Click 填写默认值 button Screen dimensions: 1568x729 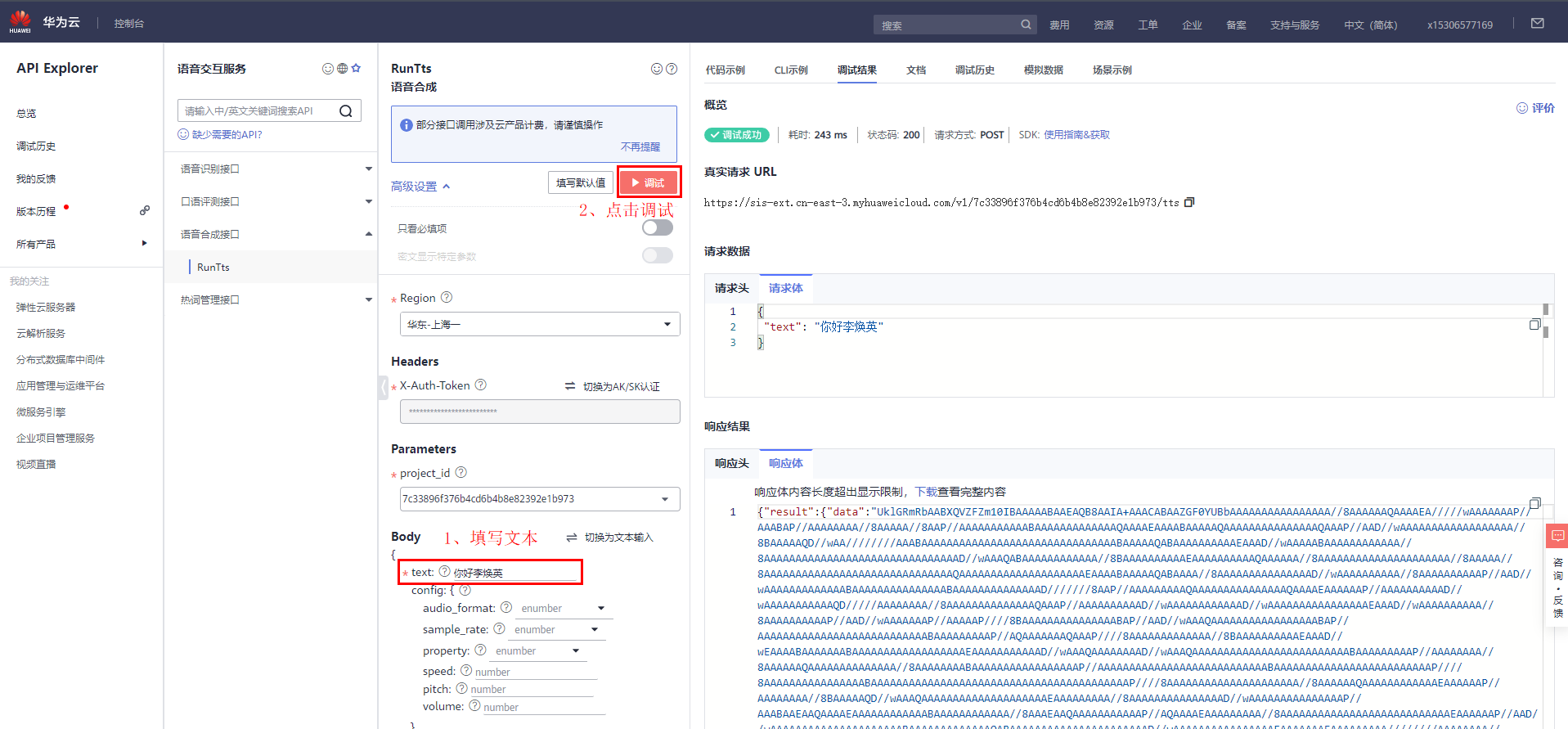[x=581, y=182]
